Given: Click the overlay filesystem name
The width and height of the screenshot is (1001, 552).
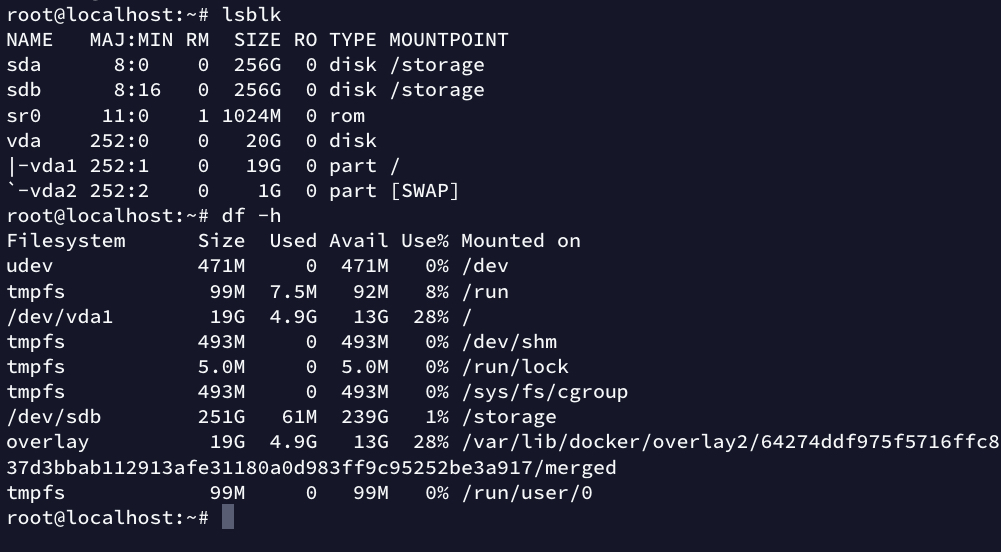Looking at the screenshot, I should 48,442.
